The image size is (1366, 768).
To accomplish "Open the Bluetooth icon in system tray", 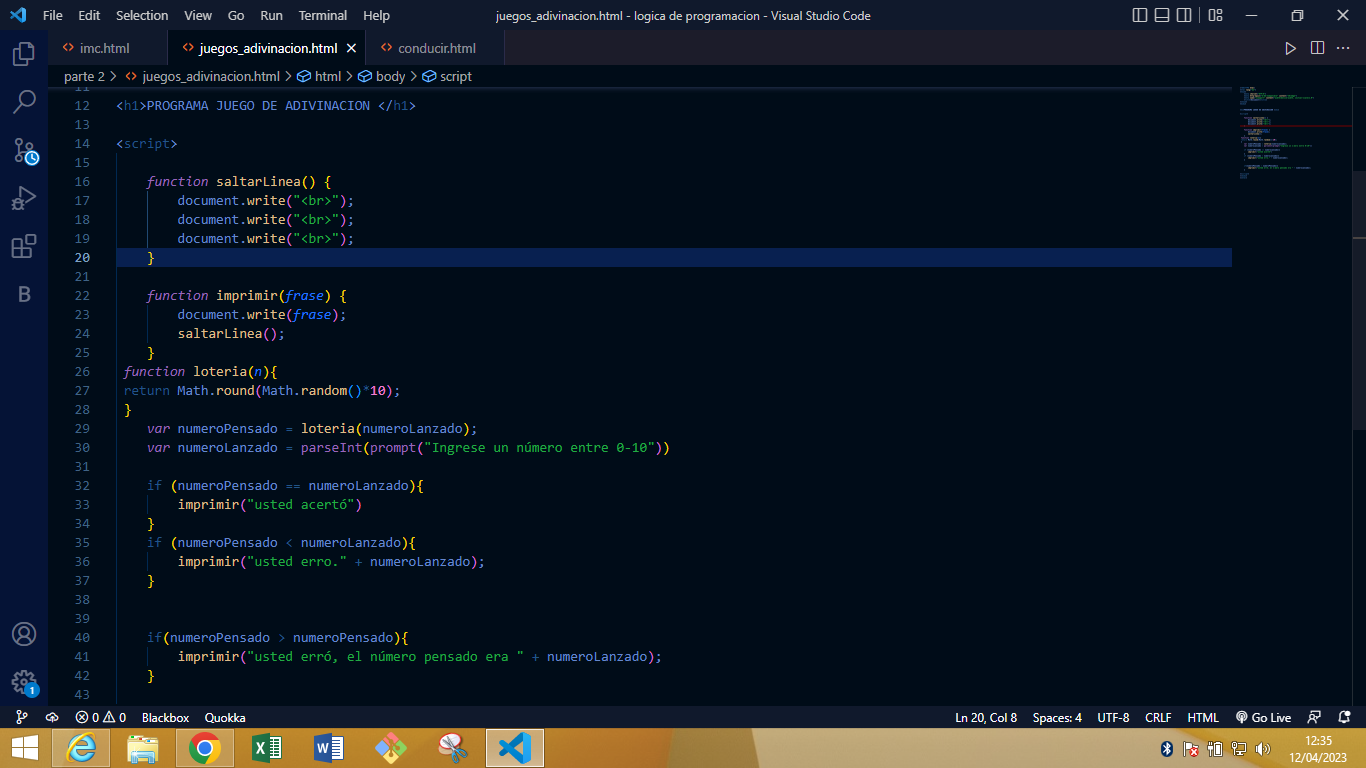I will click(x=1167, y=748).
